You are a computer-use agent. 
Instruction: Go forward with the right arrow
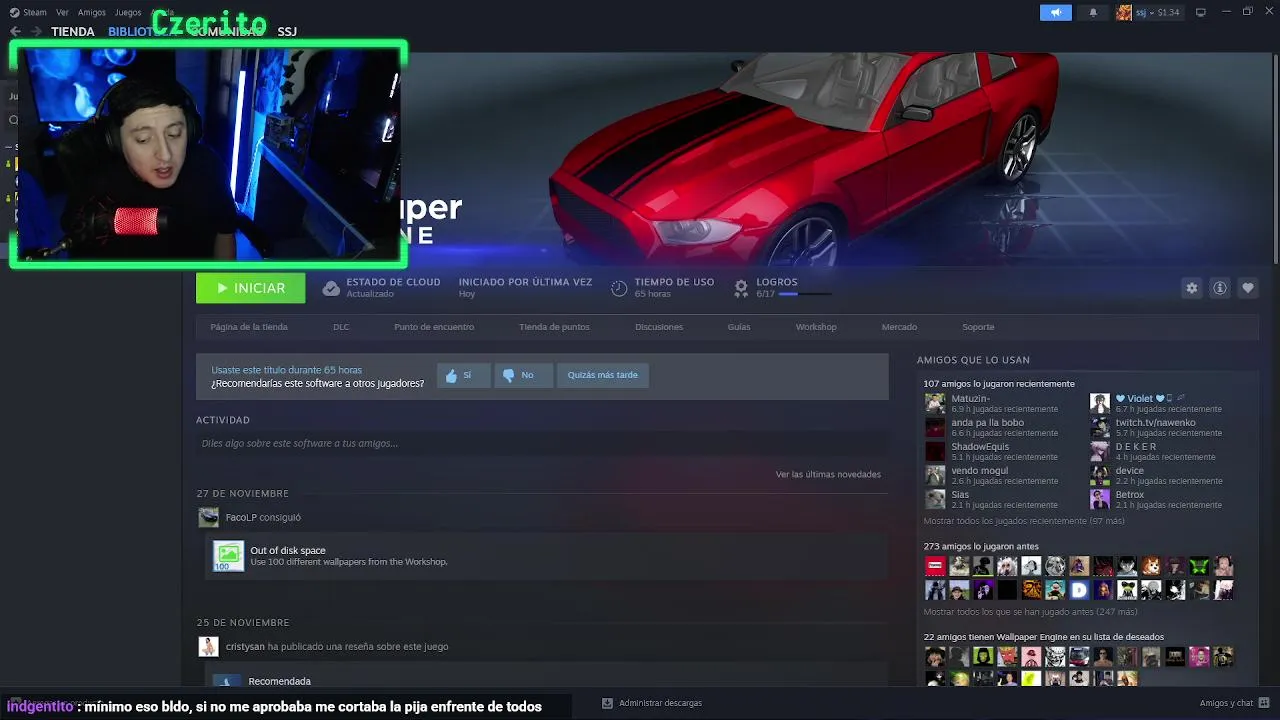[x=36, y=31]
